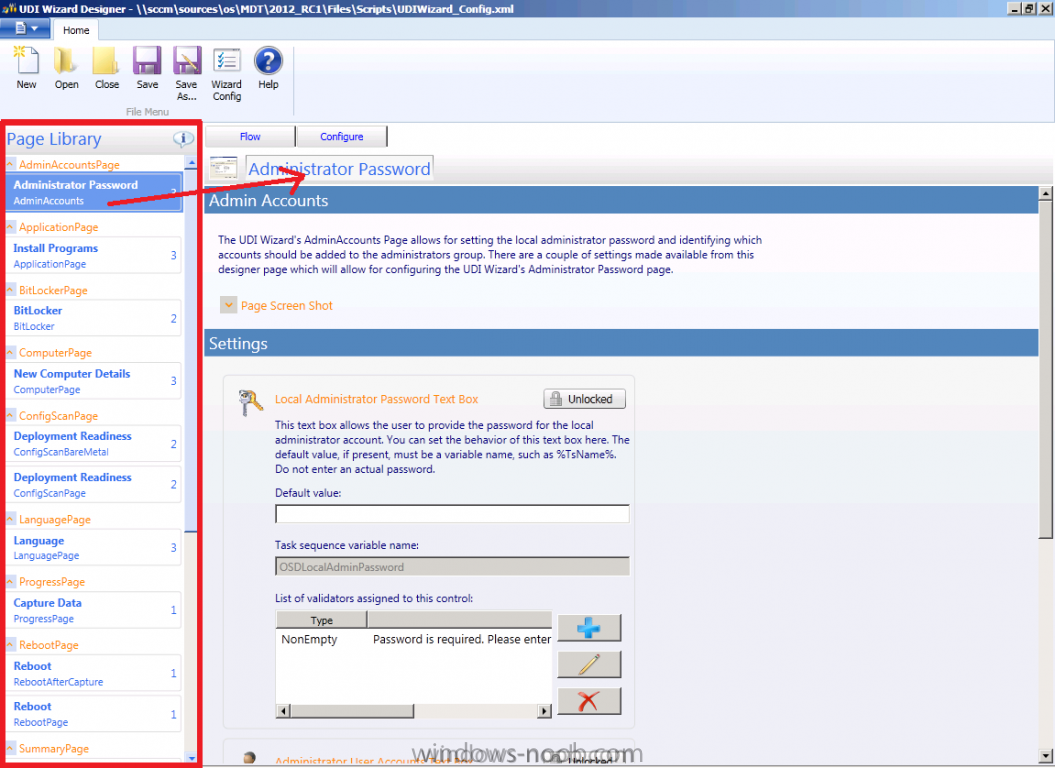This screenshot has width=1055, height=768.
Task: Collapse LanguagePage group
Action: [10, 519]
